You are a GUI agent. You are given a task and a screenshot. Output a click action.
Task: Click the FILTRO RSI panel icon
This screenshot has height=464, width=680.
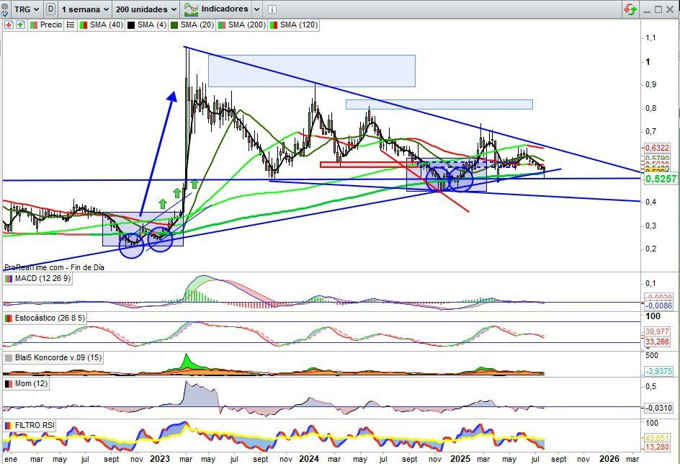pos(9,425)
